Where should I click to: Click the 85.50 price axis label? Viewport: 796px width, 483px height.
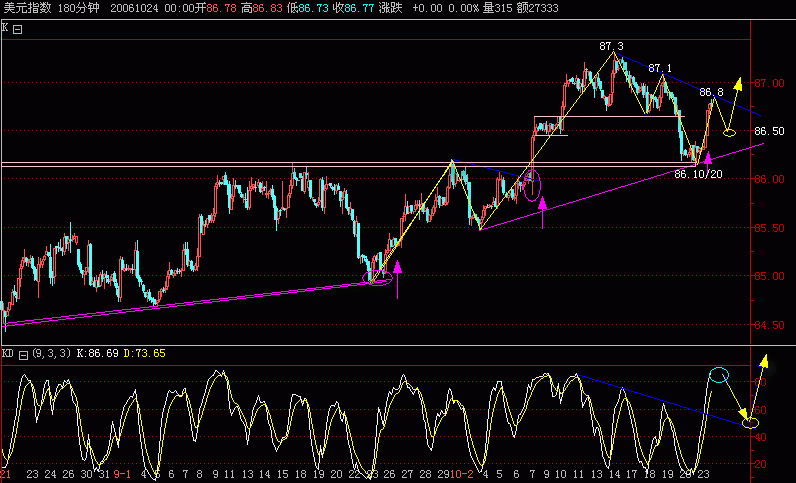click(x=769, y=228)
